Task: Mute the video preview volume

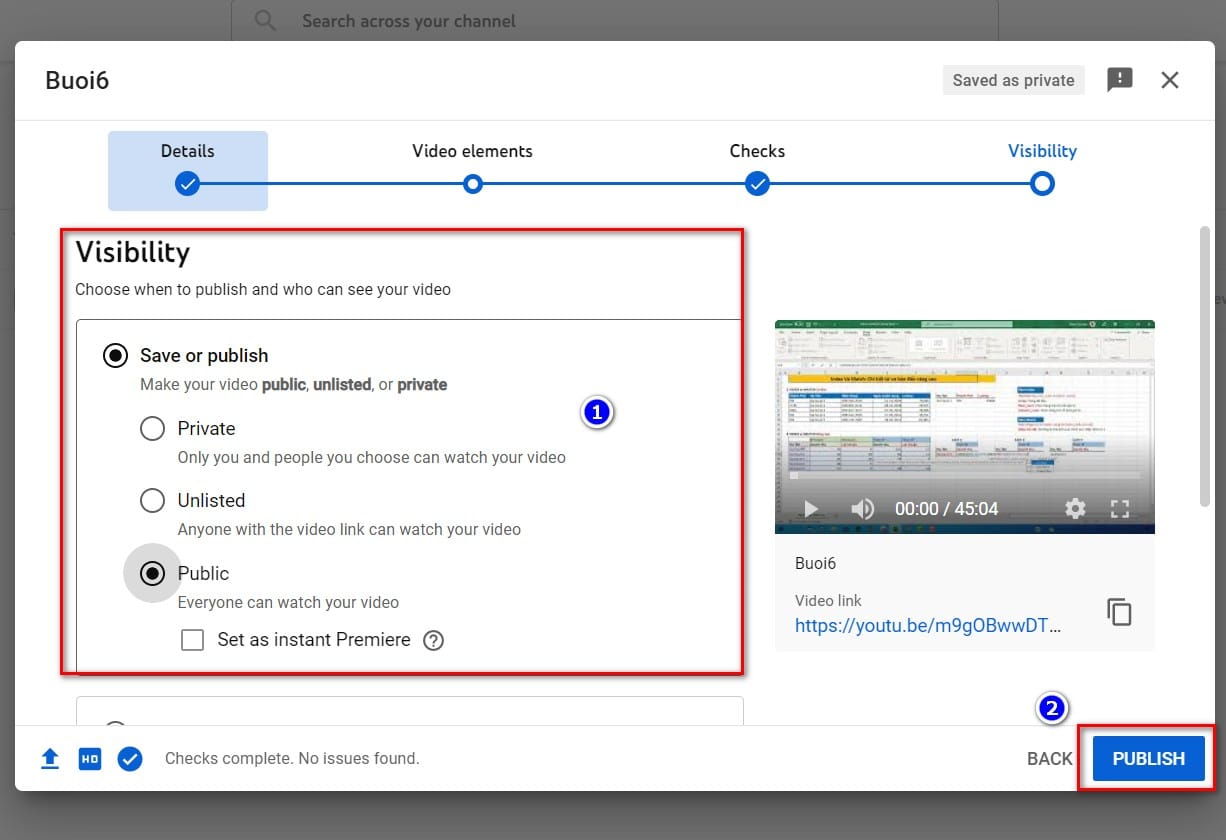Action: pyautogui.click(x=862, y=509)
